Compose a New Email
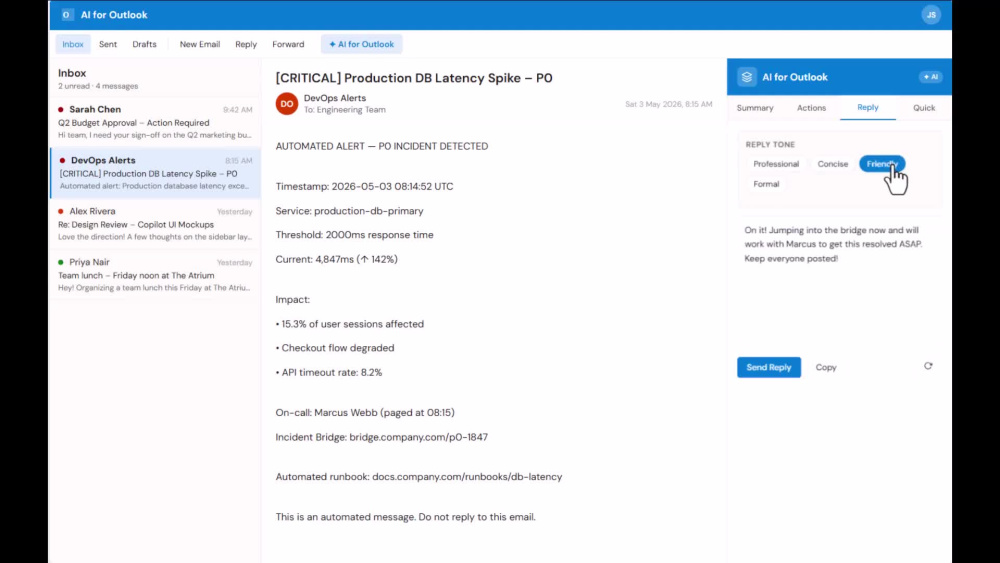Screen dimensions: 1000x563 [x=200, y=44]
